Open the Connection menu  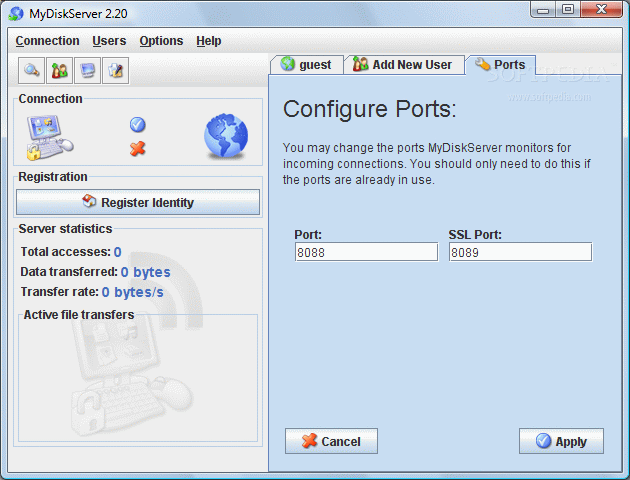point(47,41)
